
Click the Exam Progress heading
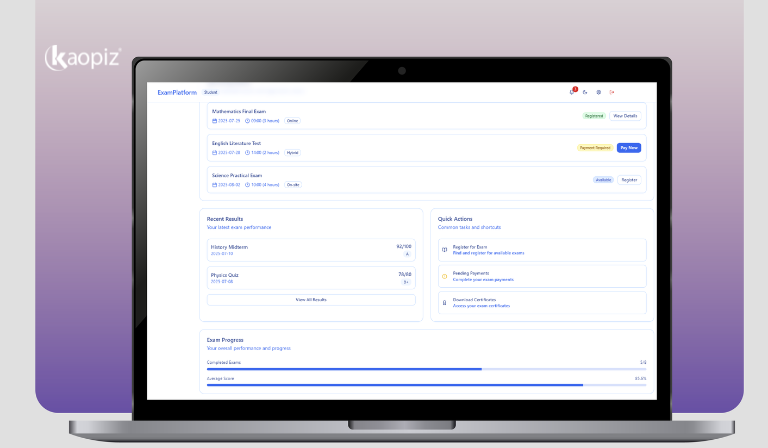tap(225, 340)
